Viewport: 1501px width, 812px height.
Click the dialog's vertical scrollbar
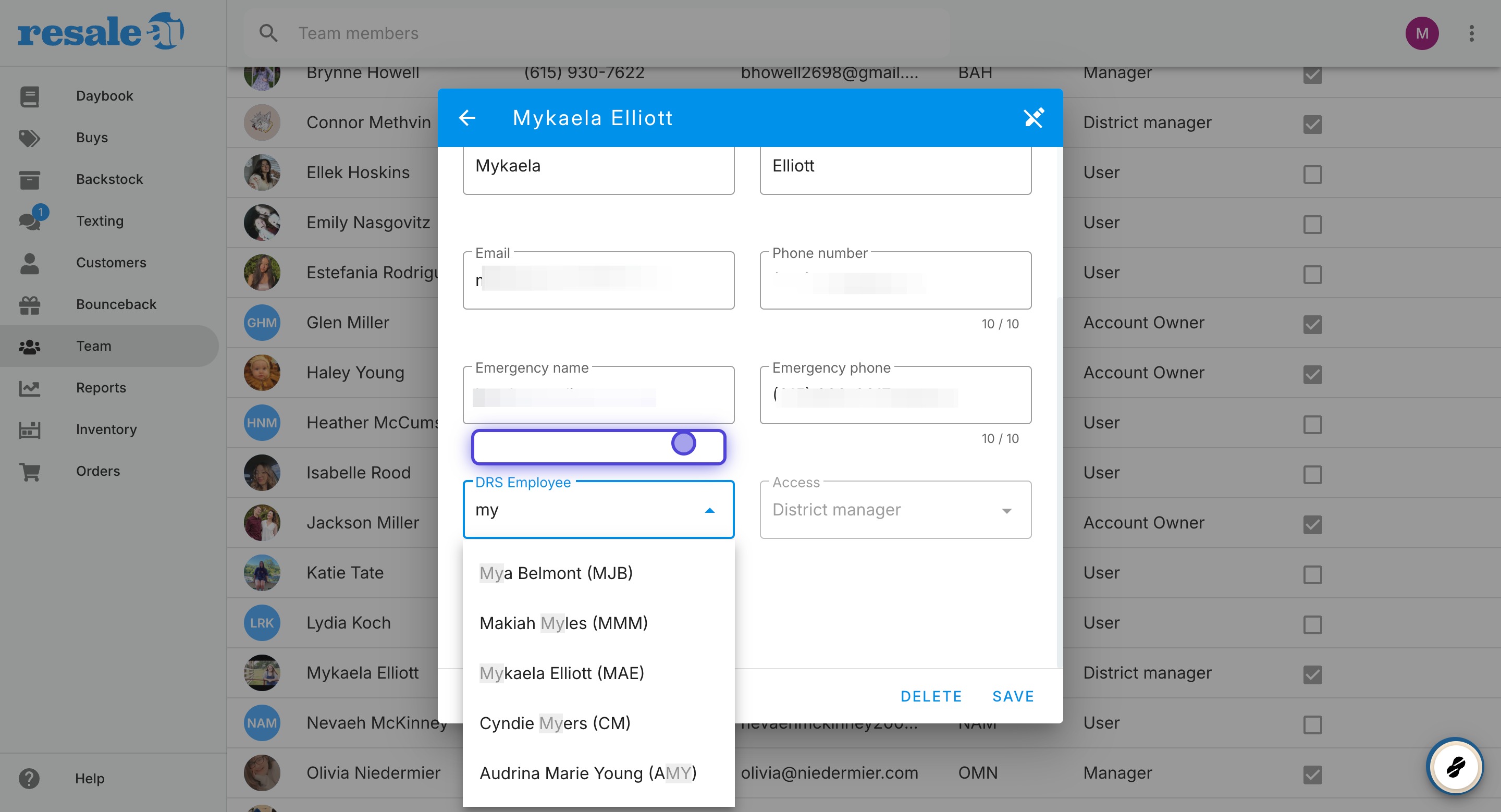click(1060, 484)
